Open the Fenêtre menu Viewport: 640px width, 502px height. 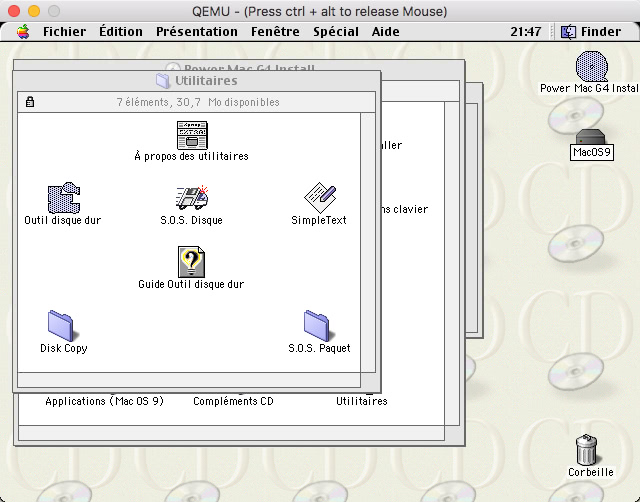[x=275, y=31]
